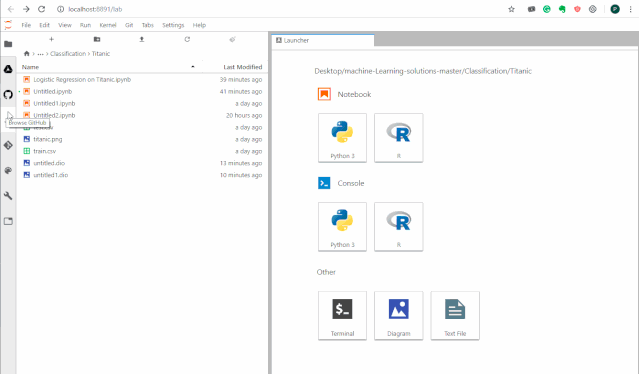This screenshot has height=374, width=639.
Task: Open the File menu
Action: [x=26, y=25]
